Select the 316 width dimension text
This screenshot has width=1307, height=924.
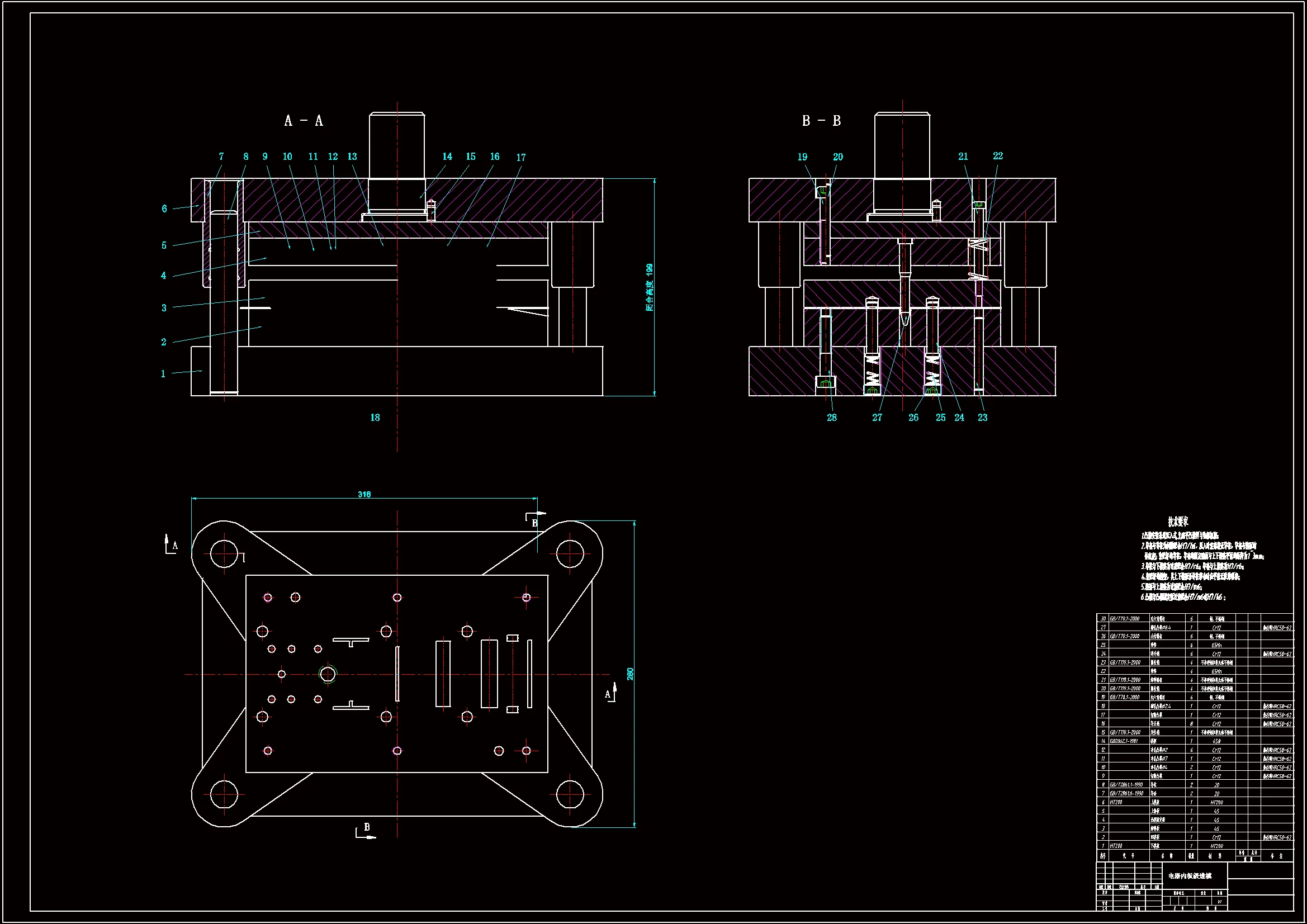364,494
